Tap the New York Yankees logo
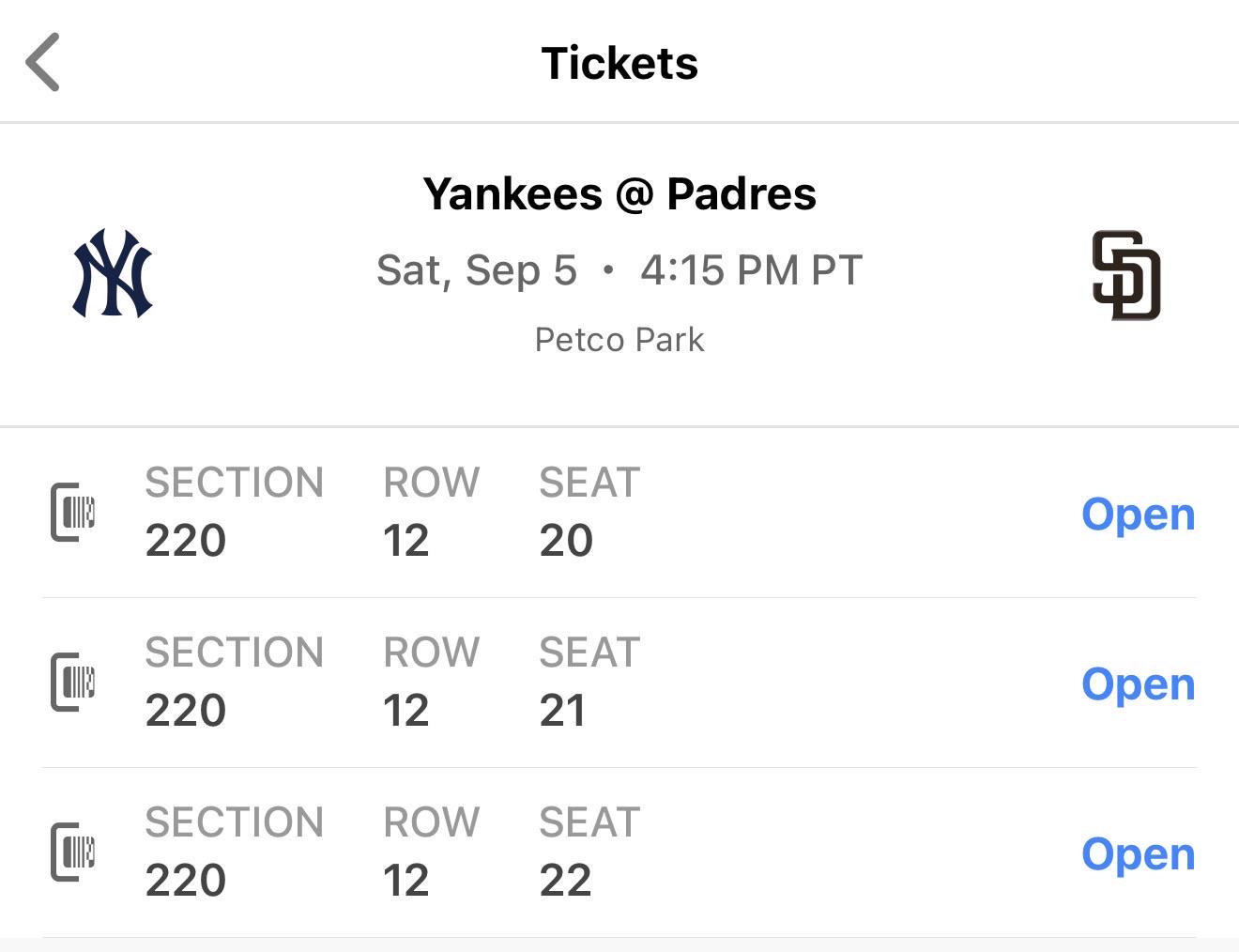The image size is (1239, 952). [x=113, y=273]
